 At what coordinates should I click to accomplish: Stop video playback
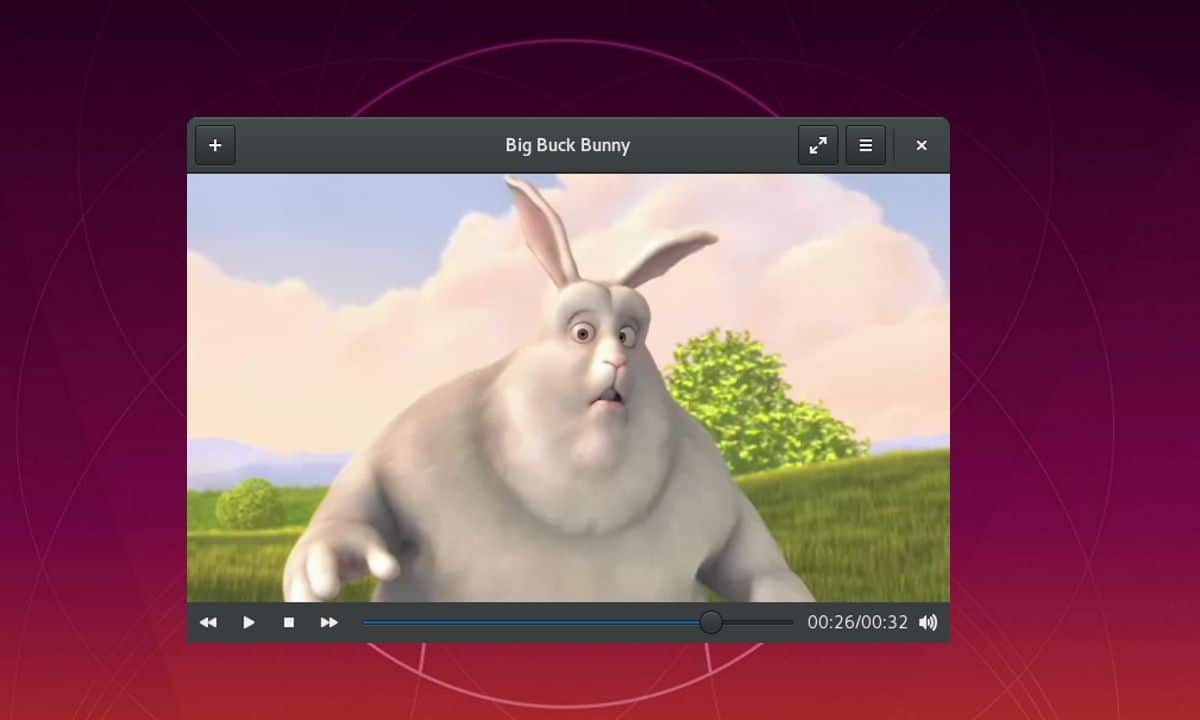click(289, 622)
